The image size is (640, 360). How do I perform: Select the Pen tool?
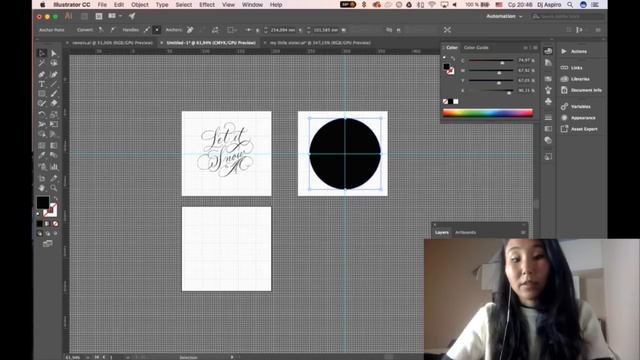[42, 74]
